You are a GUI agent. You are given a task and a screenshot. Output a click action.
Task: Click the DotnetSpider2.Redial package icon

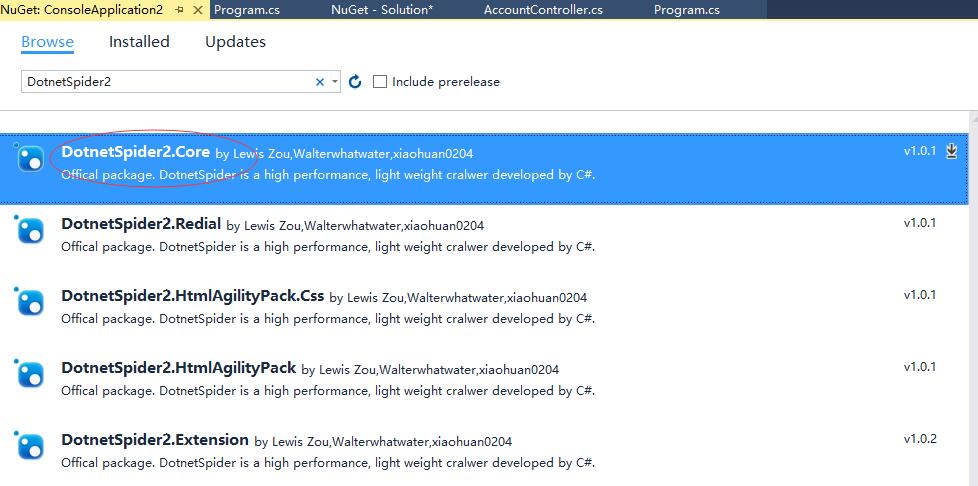[x=29, y=230]
